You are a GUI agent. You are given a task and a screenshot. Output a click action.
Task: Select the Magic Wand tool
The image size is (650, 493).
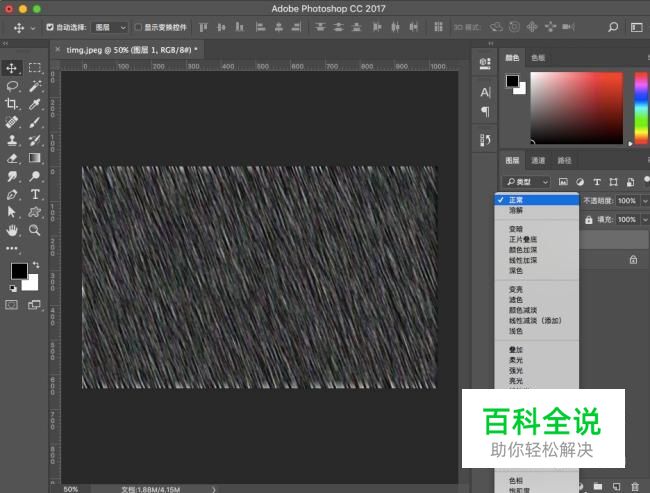[35, 86]
